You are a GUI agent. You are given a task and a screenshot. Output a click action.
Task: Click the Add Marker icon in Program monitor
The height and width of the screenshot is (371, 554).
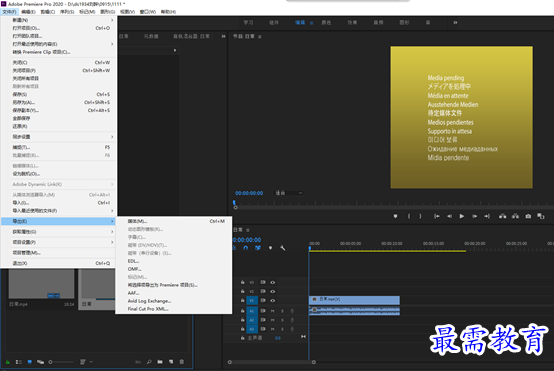tap(395, 216)
